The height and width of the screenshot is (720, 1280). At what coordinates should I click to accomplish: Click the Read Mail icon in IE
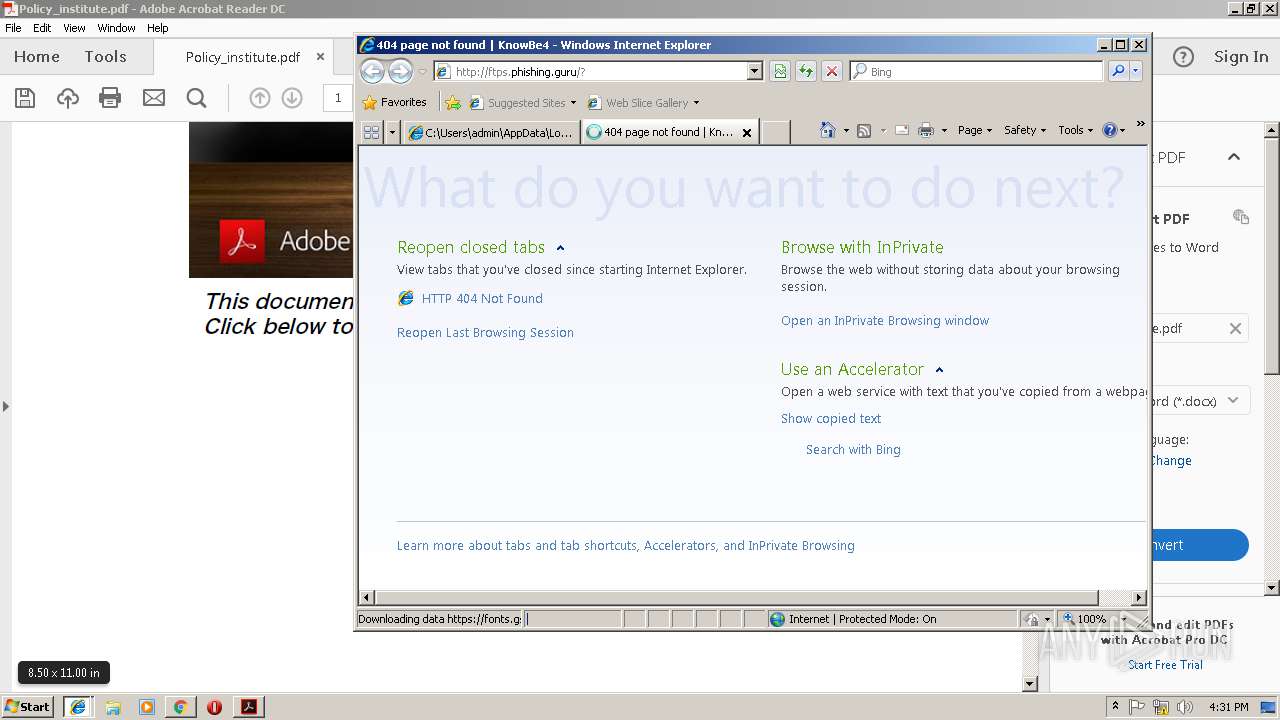click(x=901, y=130)
